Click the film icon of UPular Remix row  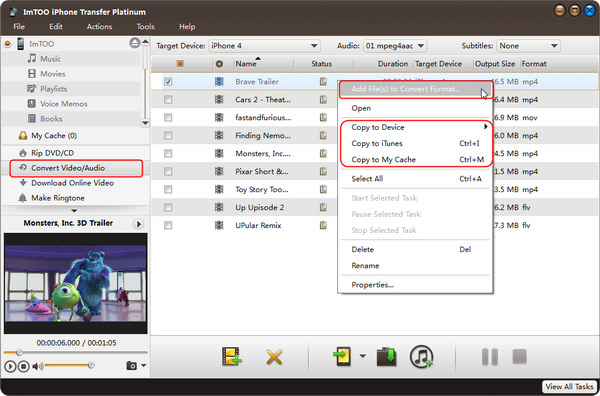[219, 225]
